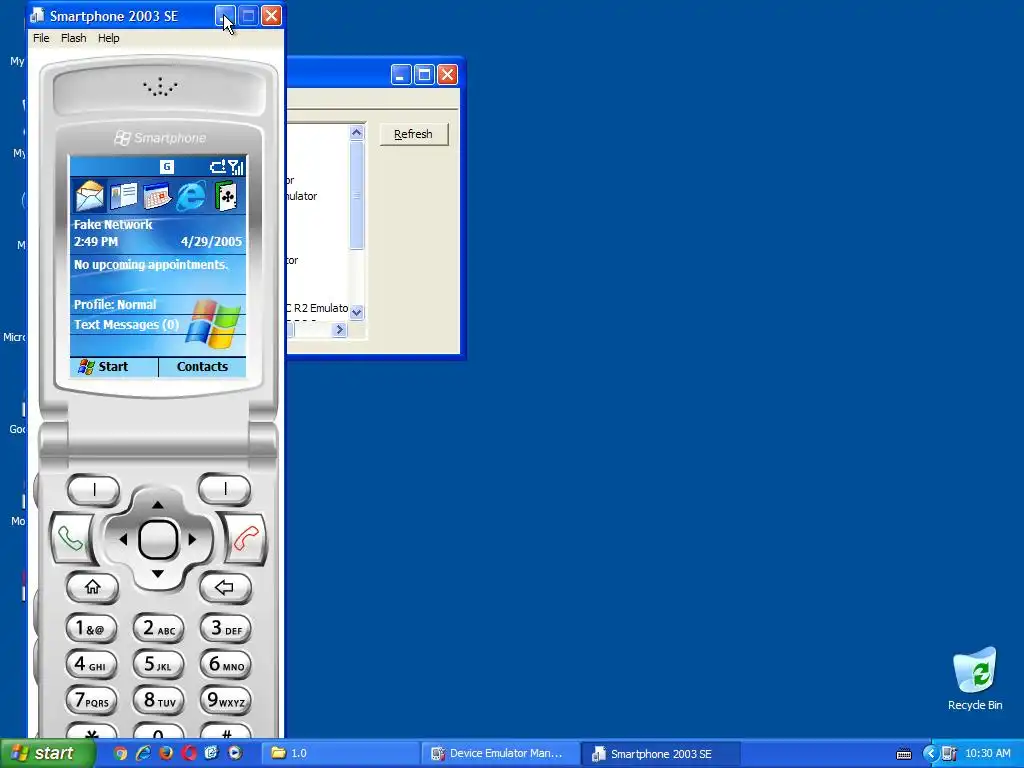Screen dimensions: 1024x768
Task: Launch Chrome from Quick Launch
Action: tap(120, 753)
